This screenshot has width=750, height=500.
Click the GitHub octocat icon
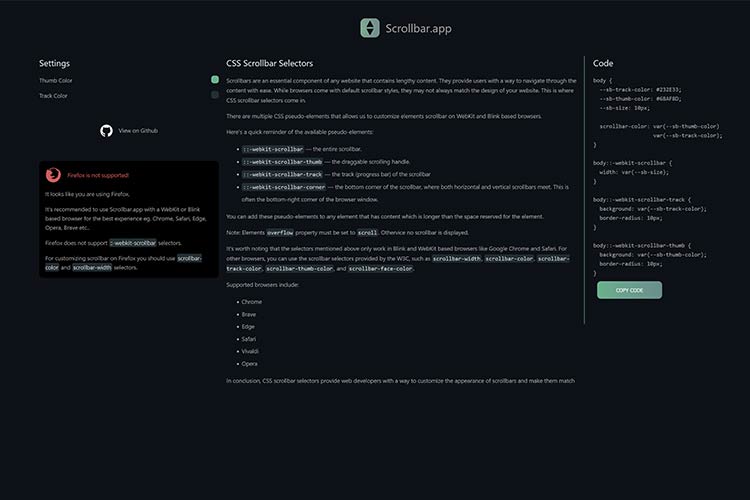(107, 130)
